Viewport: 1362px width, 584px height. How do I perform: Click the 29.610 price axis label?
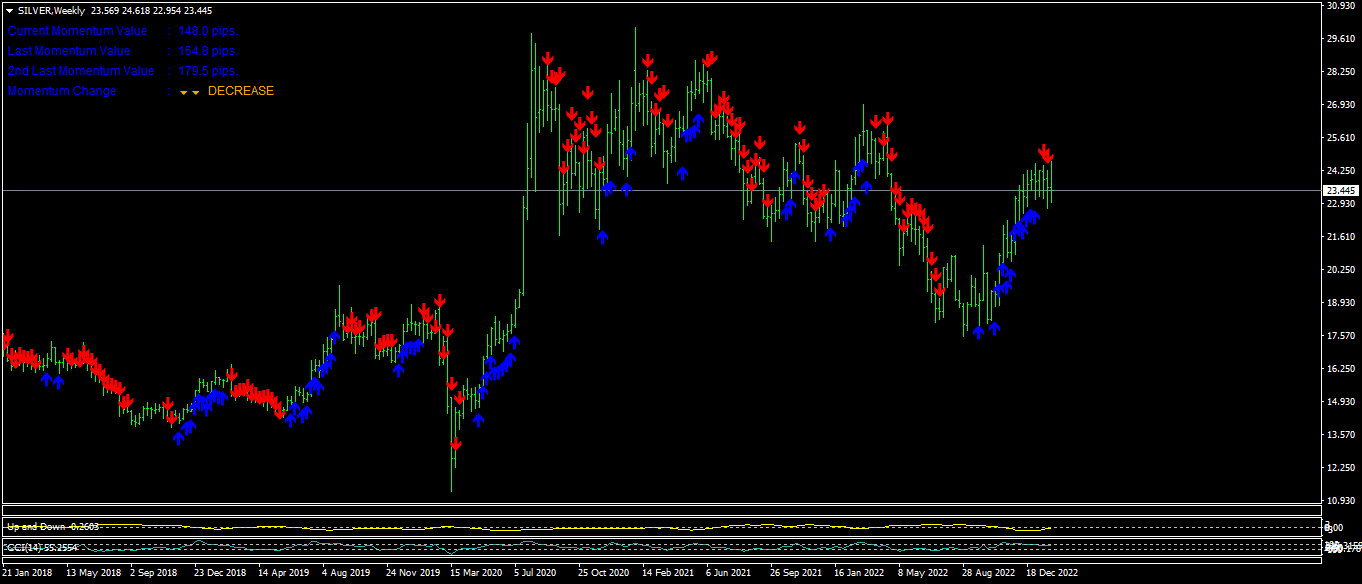1340,39
